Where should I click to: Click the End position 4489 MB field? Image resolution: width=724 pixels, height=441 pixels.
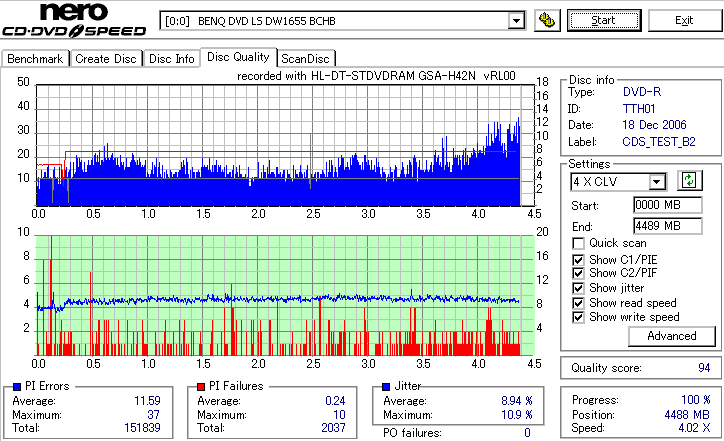click(668, 226)
